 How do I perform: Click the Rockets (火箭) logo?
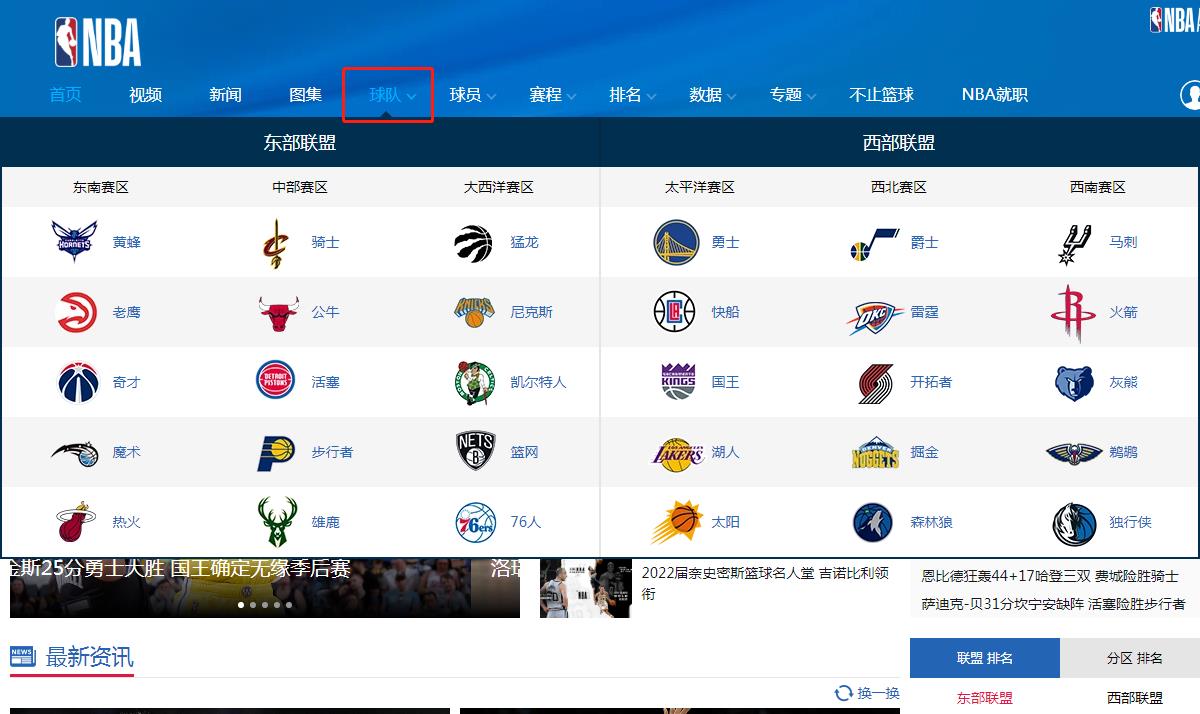(1073, 314)
